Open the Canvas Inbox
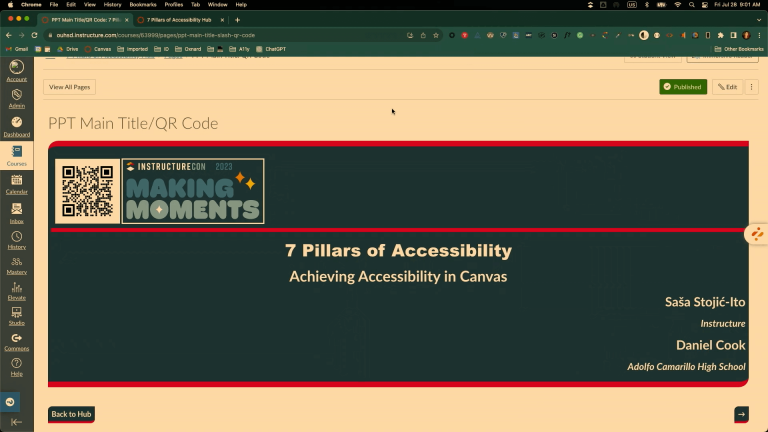Image resolution: width=768 pixels, height=432 pixels. (x=17, y=213)
